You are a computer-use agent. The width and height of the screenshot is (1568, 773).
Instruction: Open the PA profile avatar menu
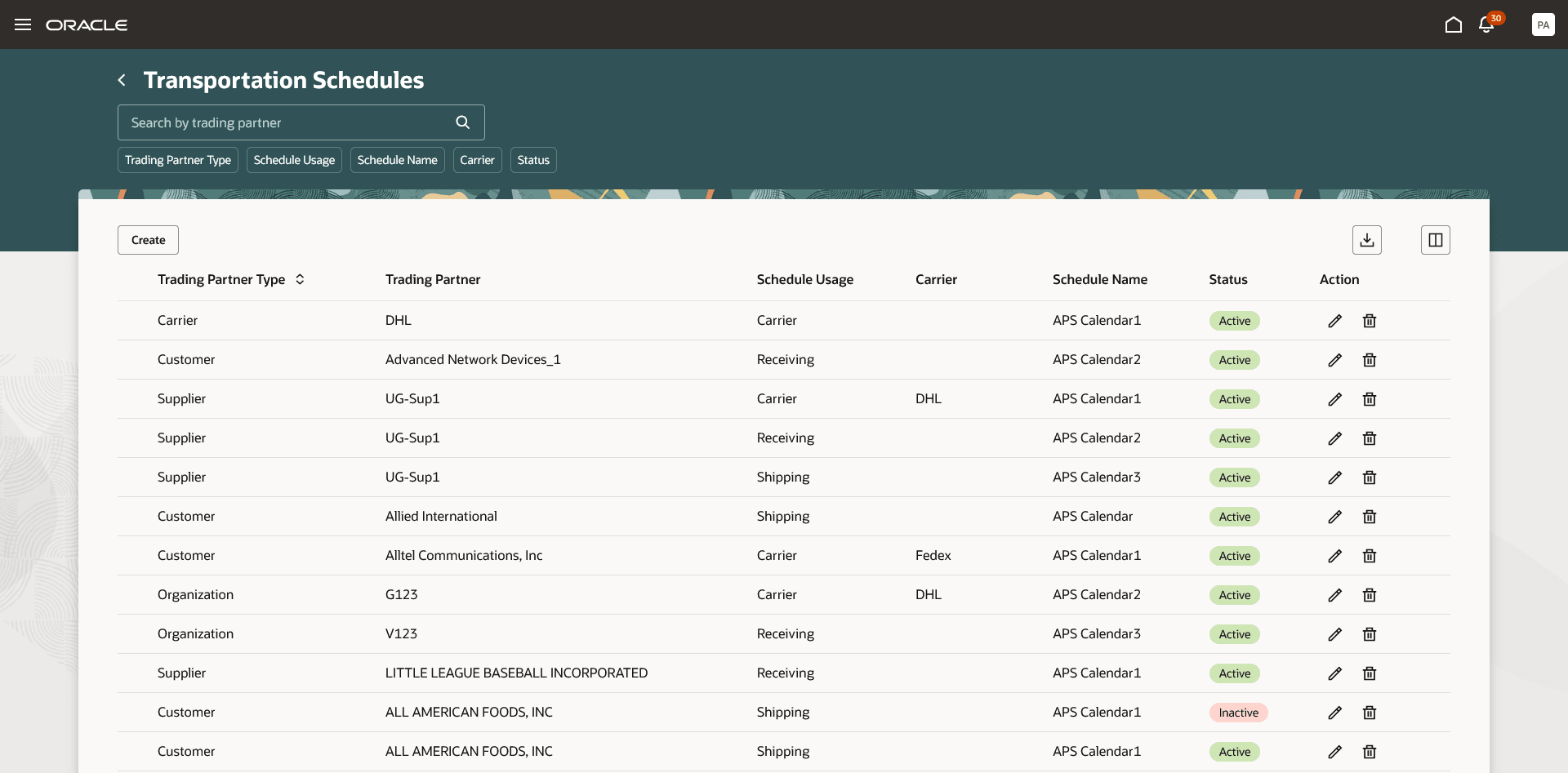pos(1543,24)
